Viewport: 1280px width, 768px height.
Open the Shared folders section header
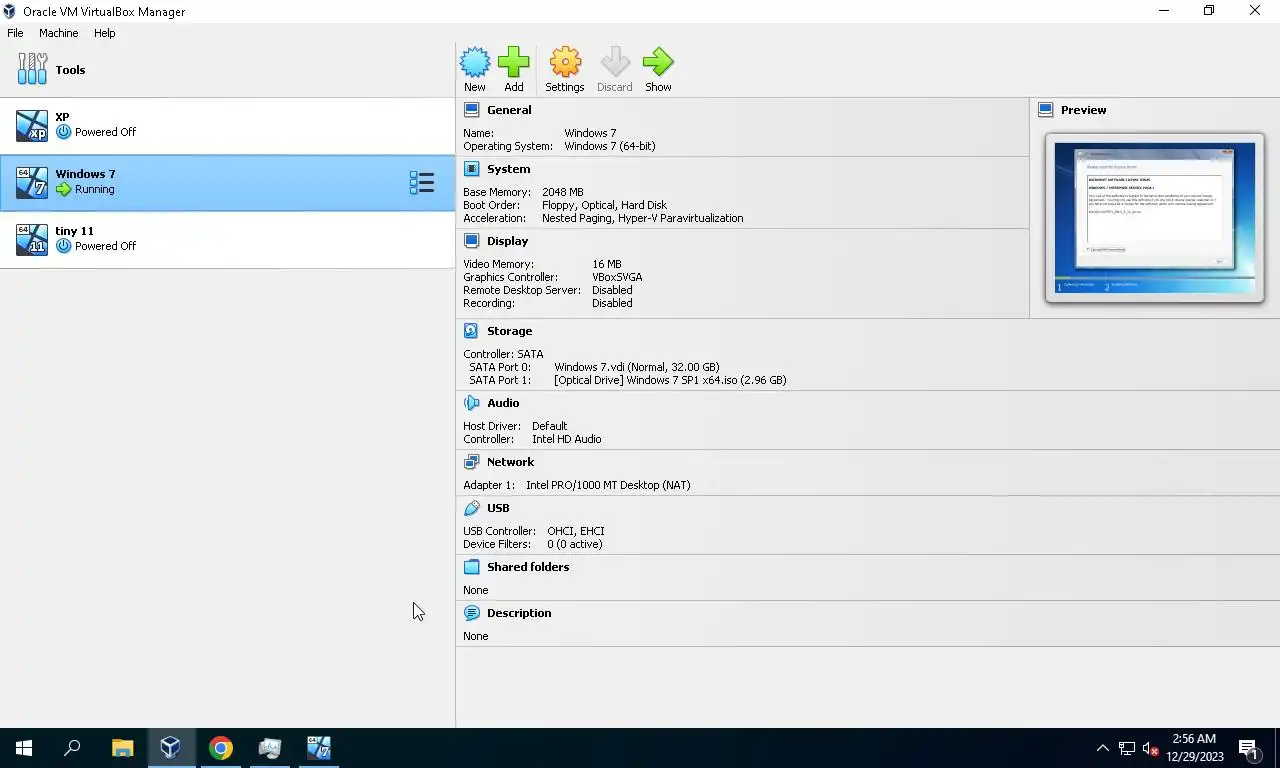528,567
